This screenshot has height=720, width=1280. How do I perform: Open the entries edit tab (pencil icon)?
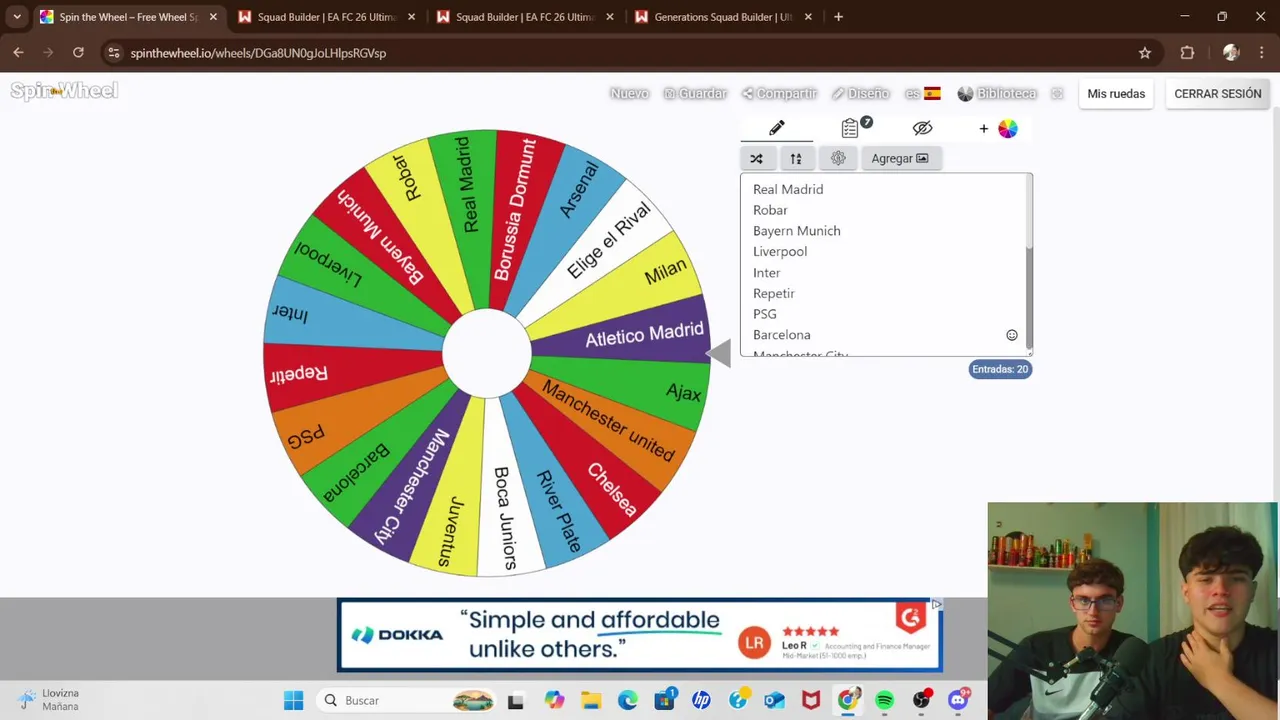click(777, 128)
